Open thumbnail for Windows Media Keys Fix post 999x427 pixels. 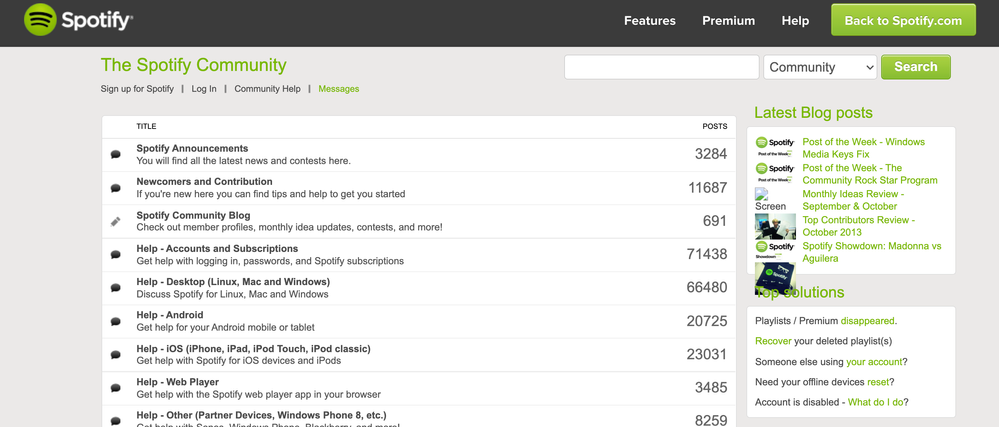pyautogui.click(x=775, y=147)
